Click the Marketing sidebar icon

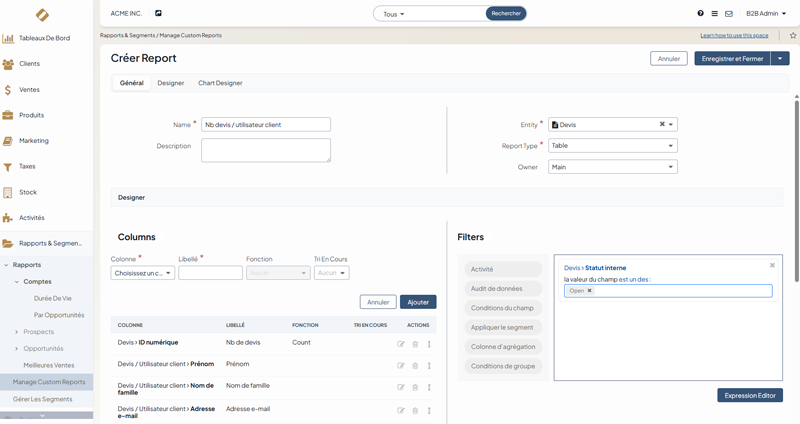tap(8, 141)
